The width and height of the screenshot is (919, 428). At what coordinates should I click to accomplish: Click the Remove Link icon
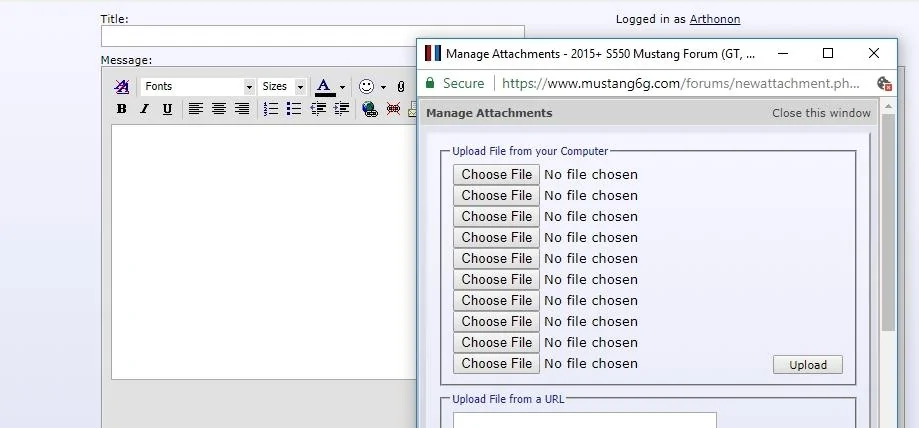click(393, 108)
